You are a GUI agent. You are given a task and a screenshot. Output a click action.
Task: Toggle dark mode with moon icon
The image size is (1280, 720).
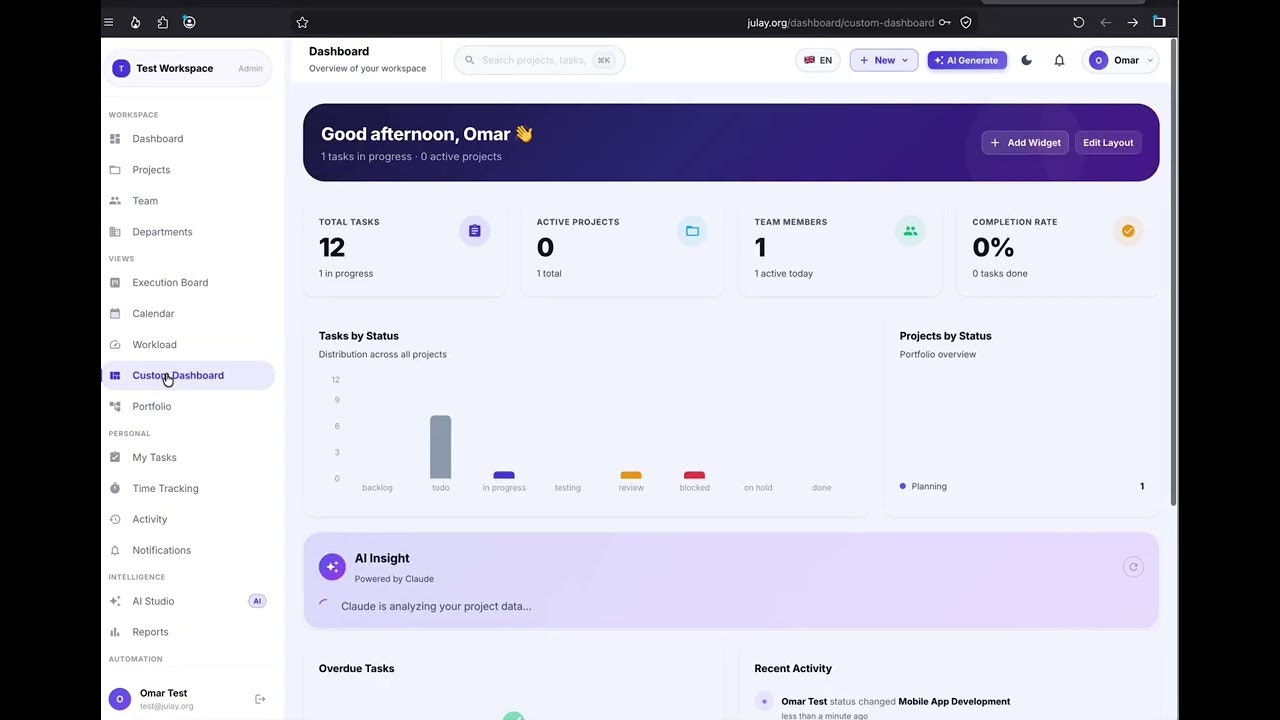coord(1026,60)
